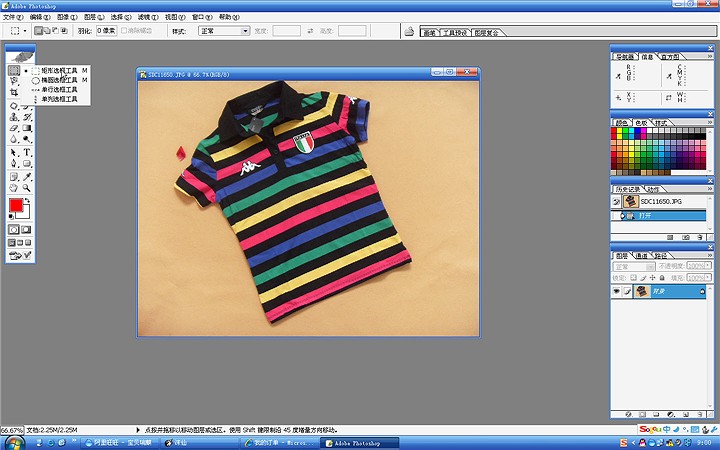The image size is (720, 450).
Task: Set history brush source on SDC11650.JPG snapshot
Action: pos(616,202)
